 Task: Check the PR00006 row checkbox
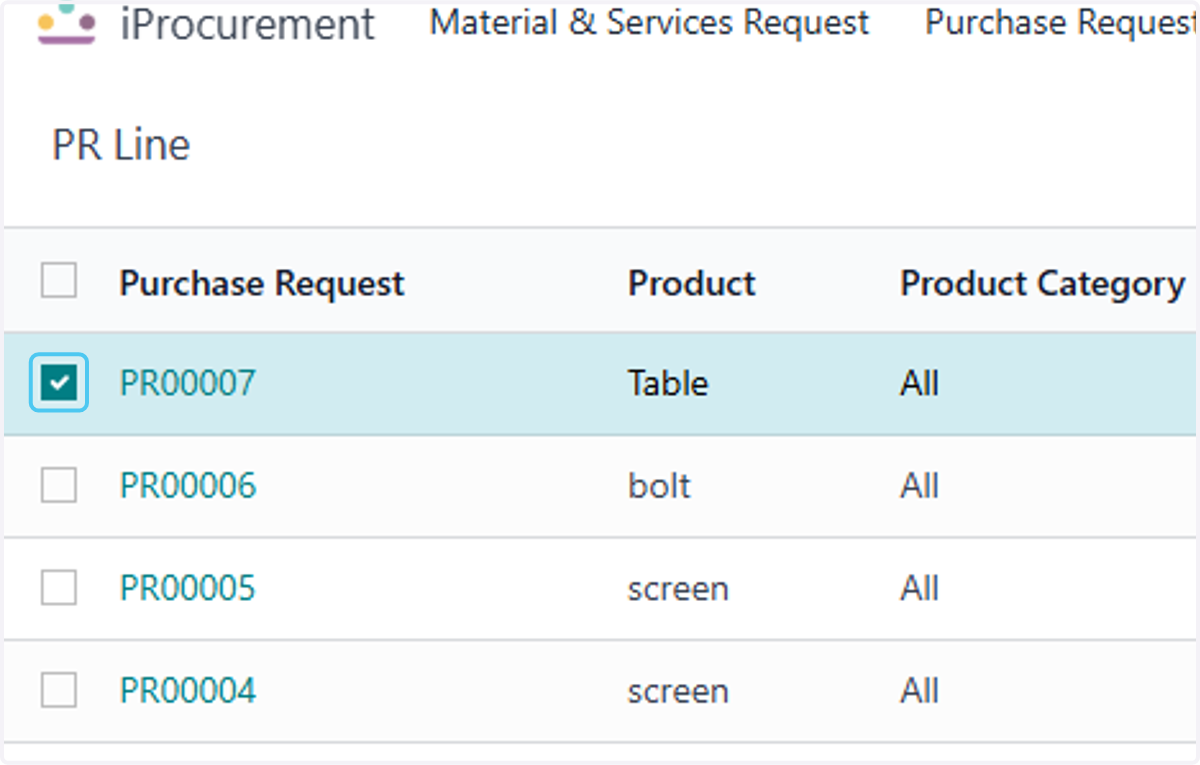click(59, 485)
